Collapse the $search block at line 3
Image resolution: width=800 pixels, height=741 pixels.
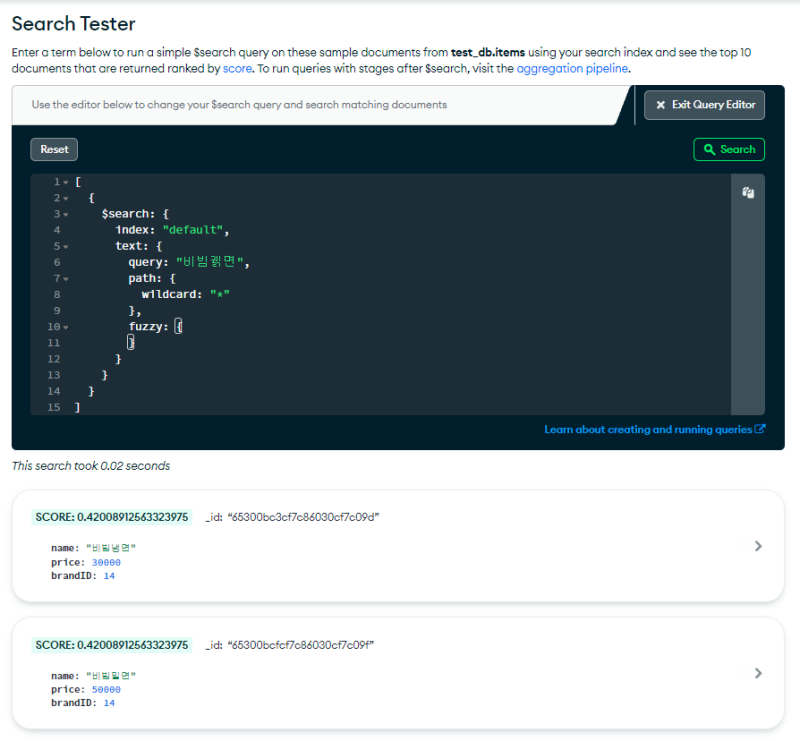tap(65, 214)
